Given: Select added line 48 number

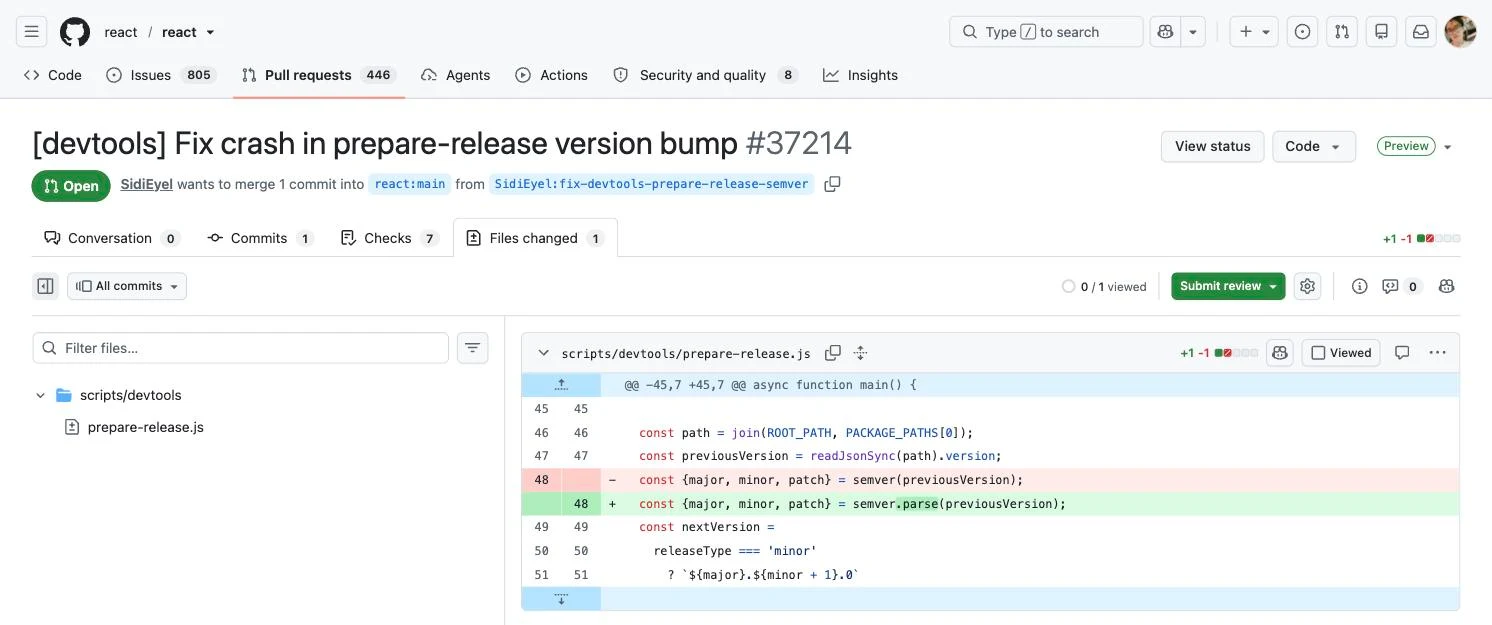Looking at the screenshot, I should [581, 504].
